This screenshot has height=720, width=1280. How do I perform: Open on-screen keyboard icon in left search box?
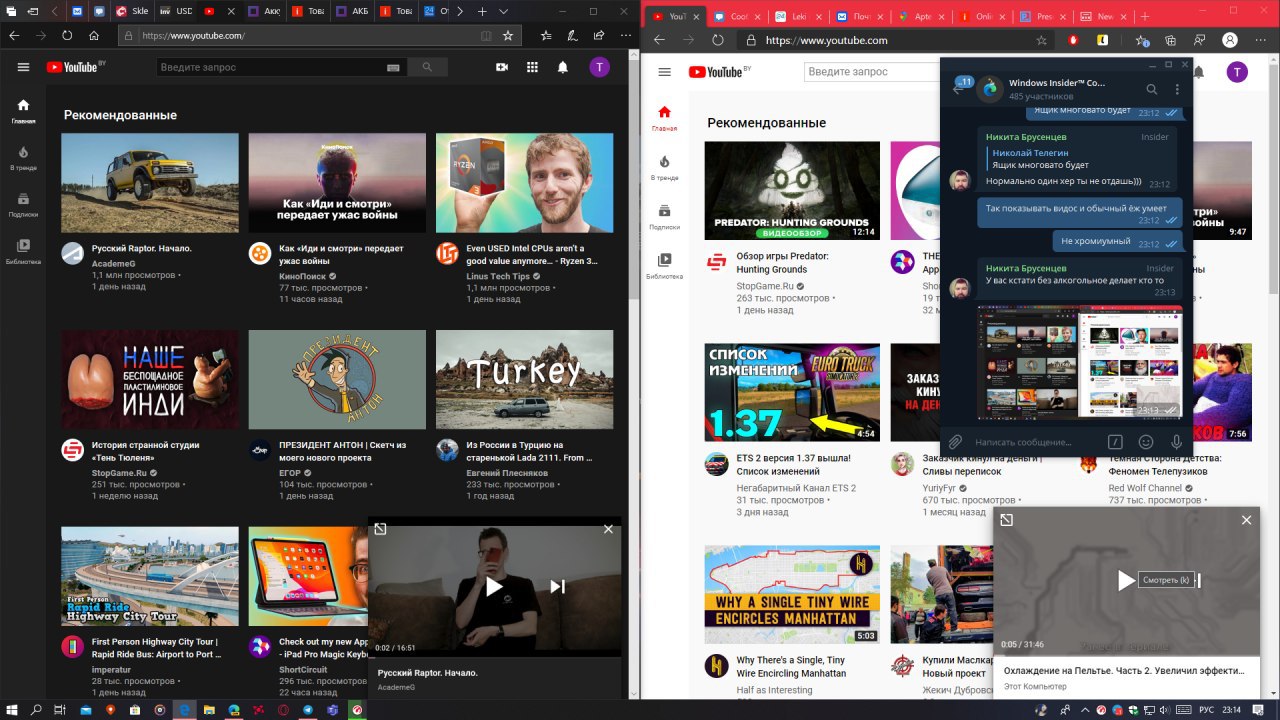(x=395, y=67)
